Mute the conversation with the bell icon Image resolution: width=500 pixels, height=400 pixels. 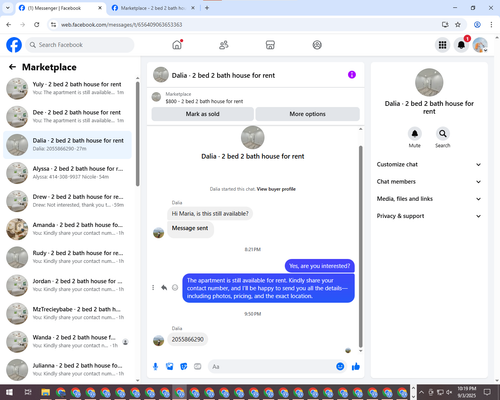click(415, 134)
